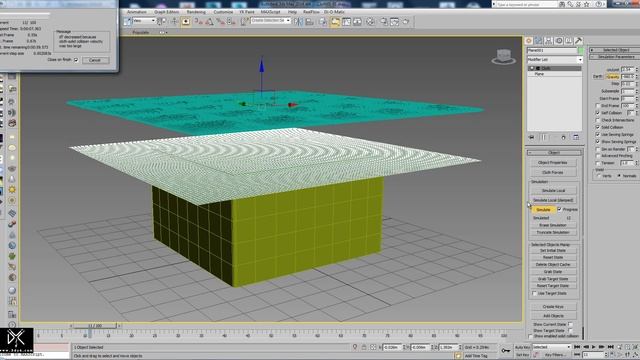Enable the Use Target State checkbox

point(534,293)
